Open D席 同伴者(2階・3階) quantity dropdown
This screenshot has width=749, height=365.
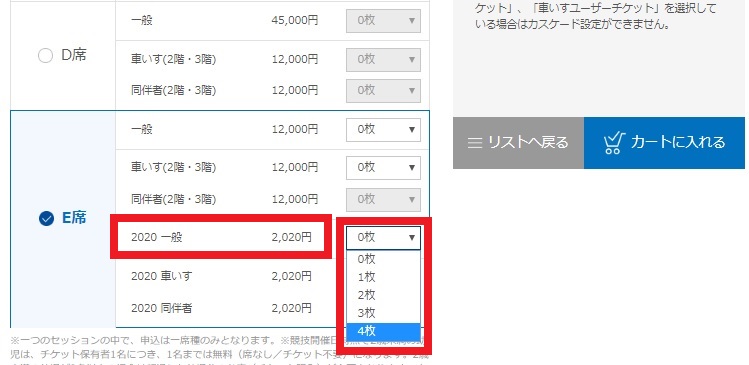click(383, 90)
